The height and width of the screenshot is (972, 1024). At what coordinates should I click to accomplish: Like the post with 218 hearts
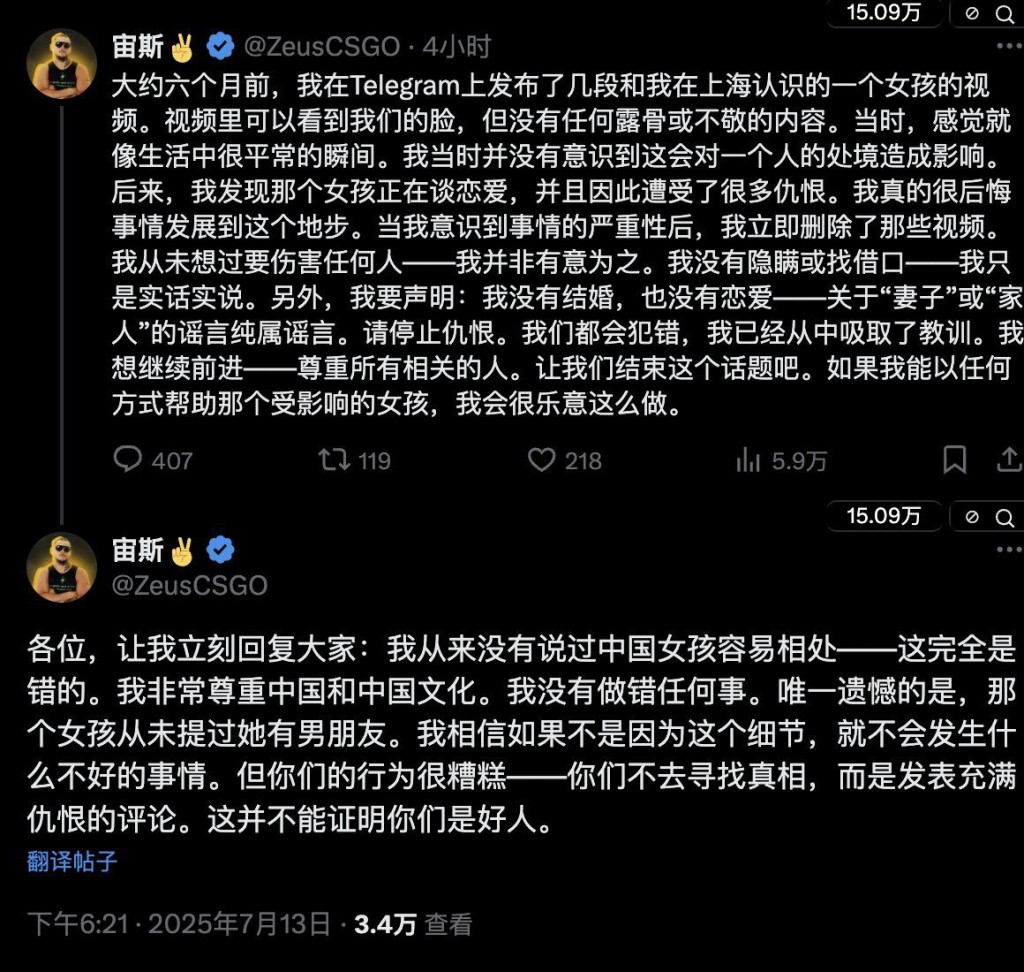pos(541,459)
